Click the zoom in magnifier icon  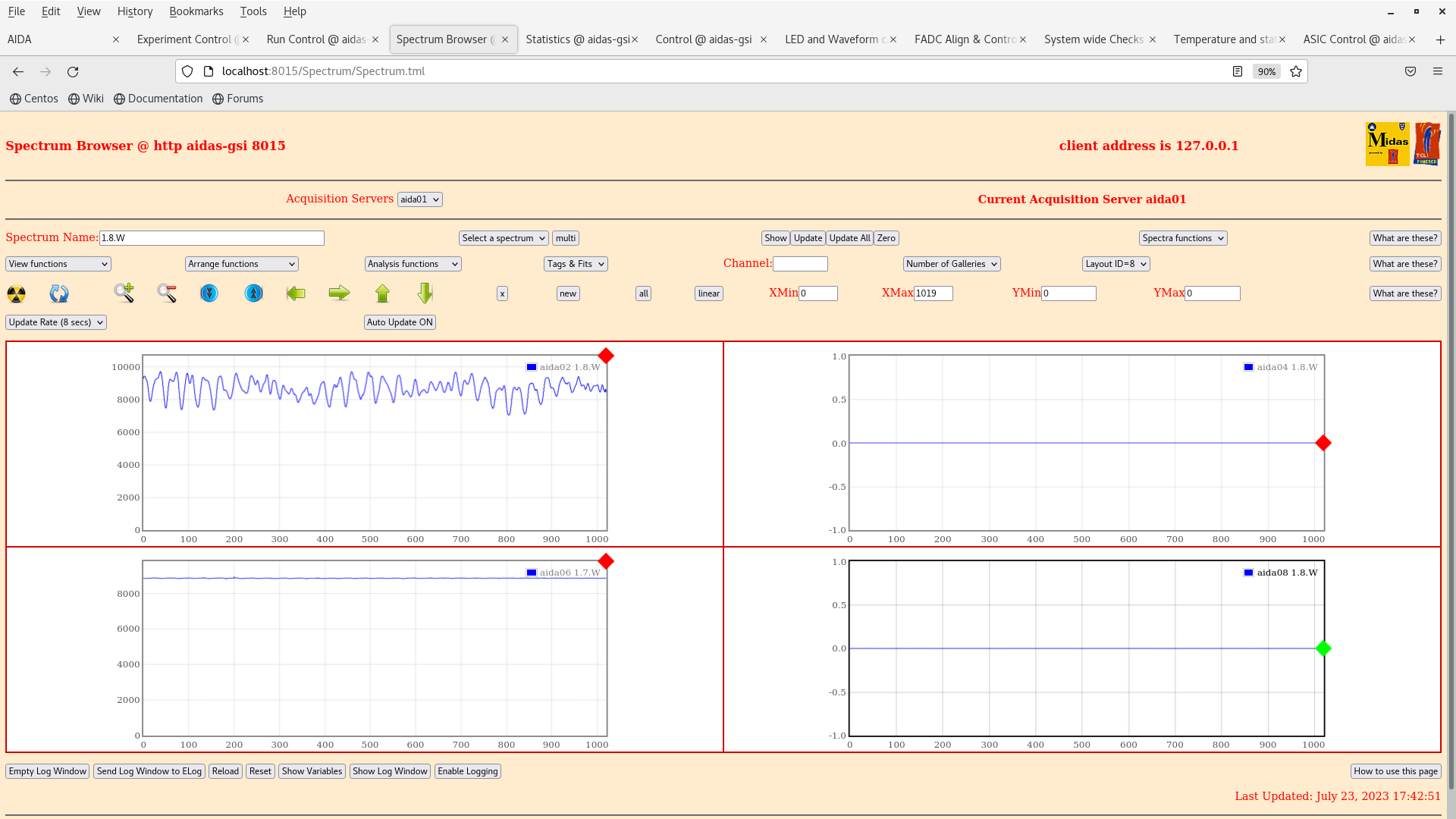[124, 293]
